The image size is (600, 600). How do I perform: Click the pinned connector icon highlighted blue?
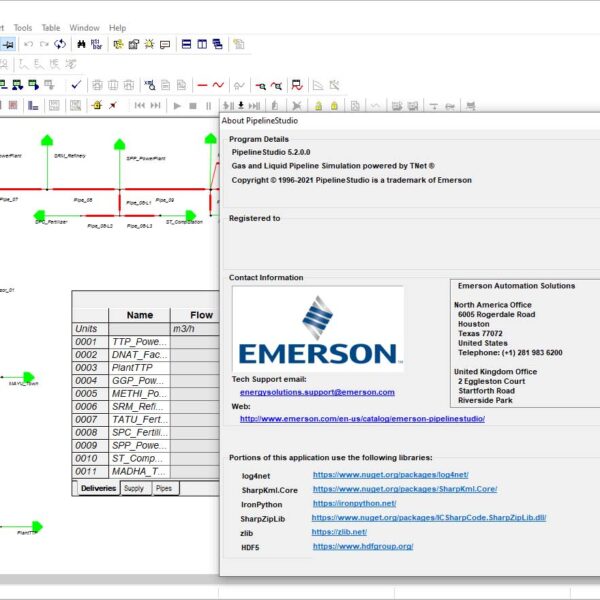click(8, 44)
